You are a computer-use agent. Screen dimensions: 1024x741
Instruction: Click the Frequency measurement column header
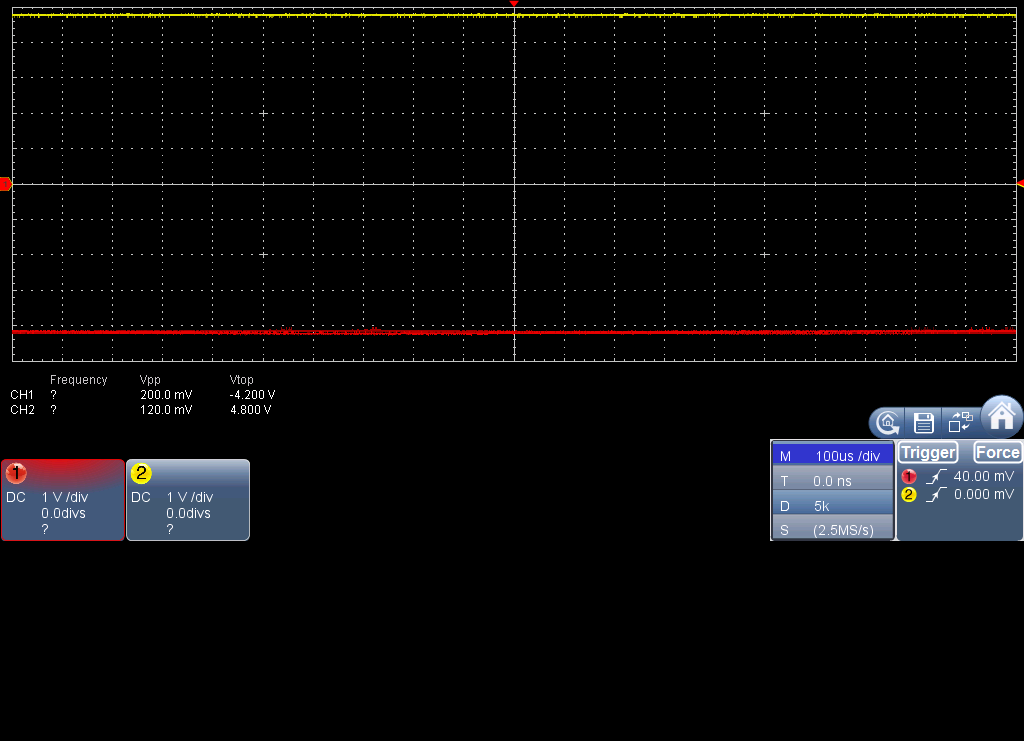tap(78, 380)
